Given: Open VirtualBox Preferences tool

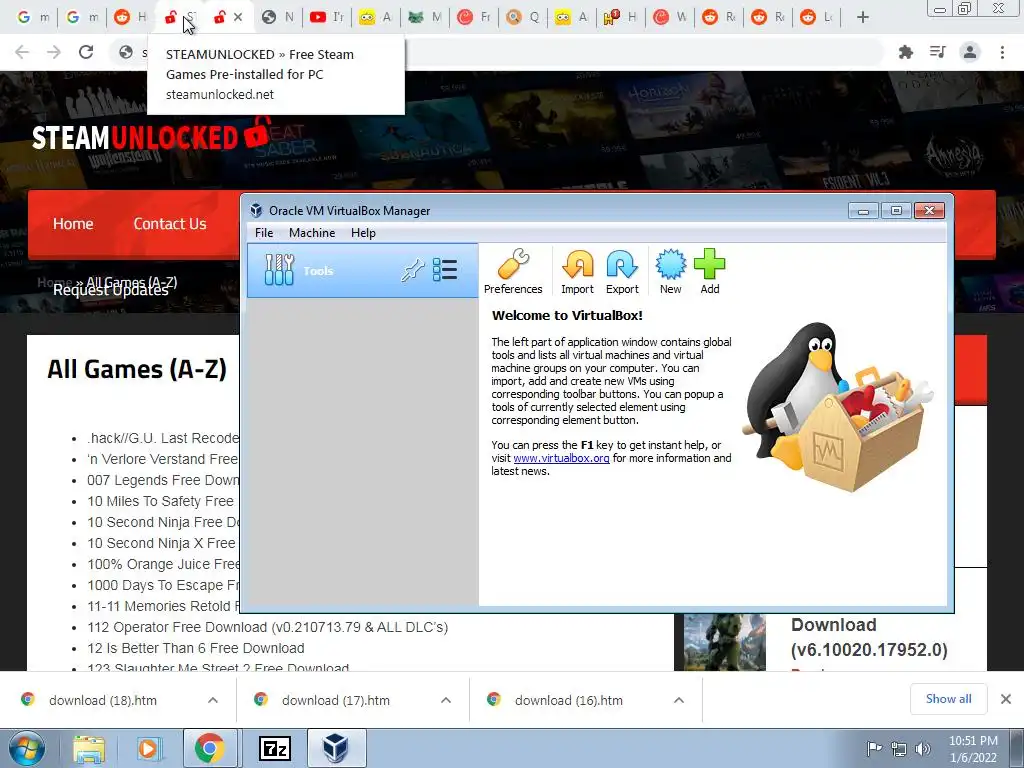Looking at the screenshot, I should 513,272.
